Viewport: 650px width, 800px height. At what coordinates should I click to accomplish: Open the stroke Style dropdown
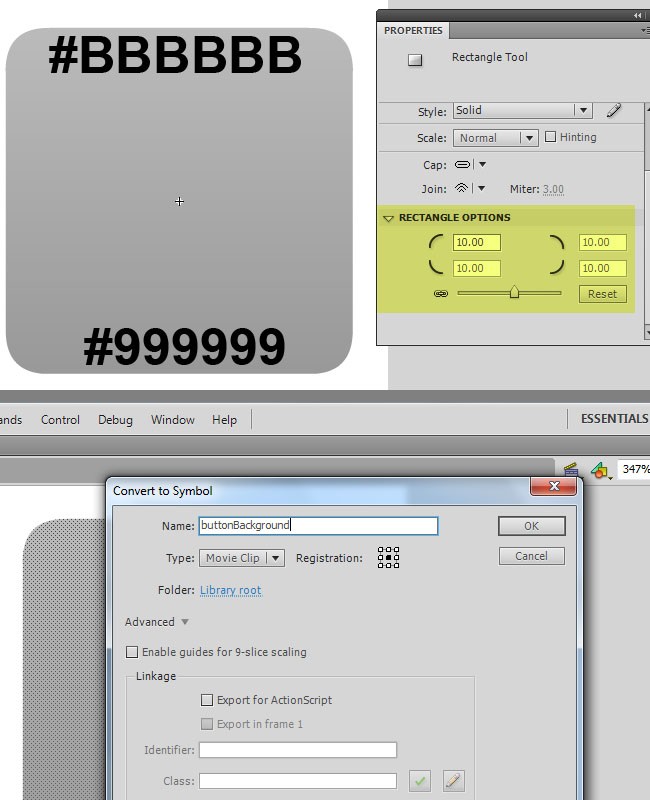point(522,111)
